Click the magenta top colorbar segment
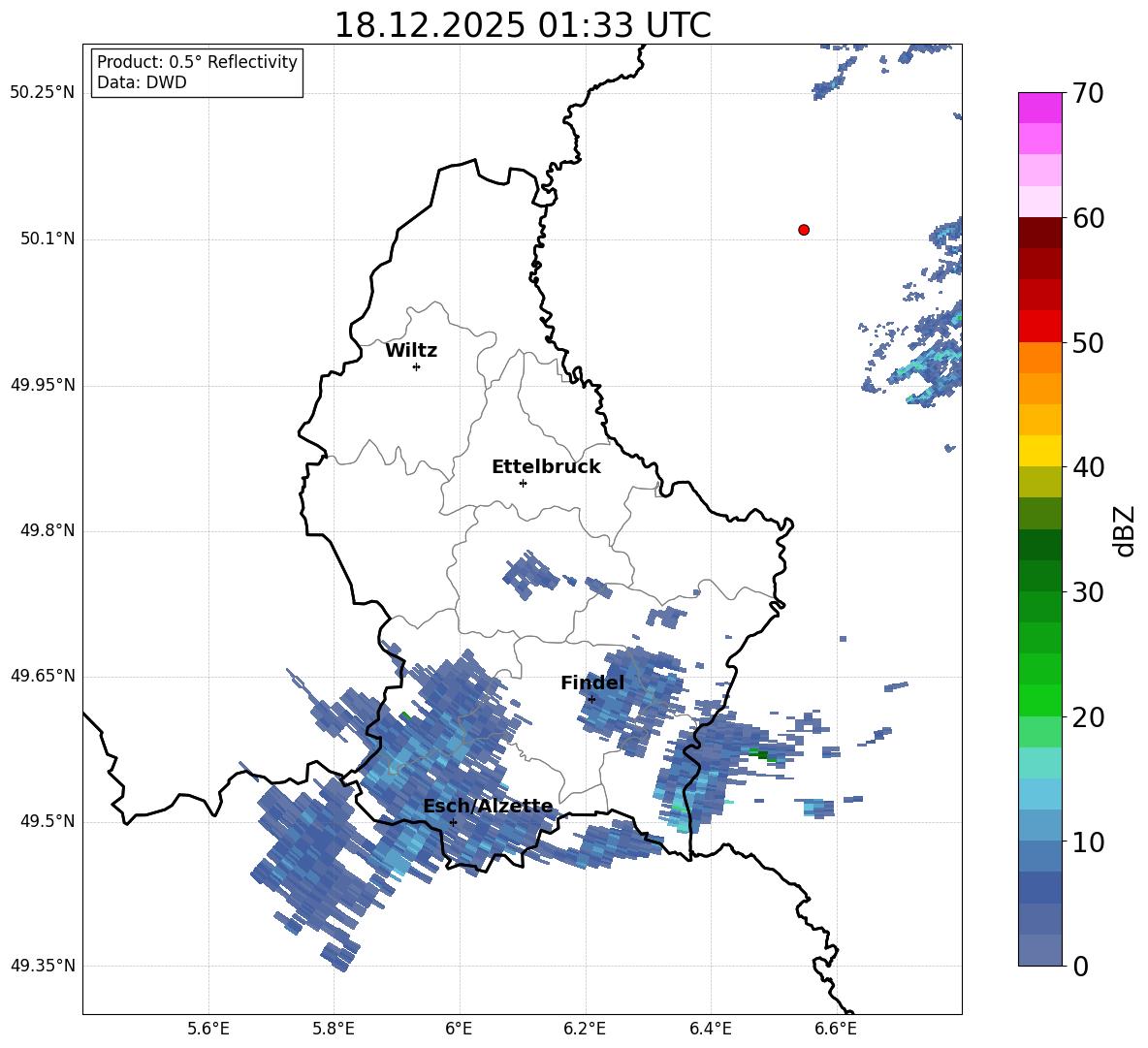This screenshot has height=1048, width=1148. point(1039,108)
